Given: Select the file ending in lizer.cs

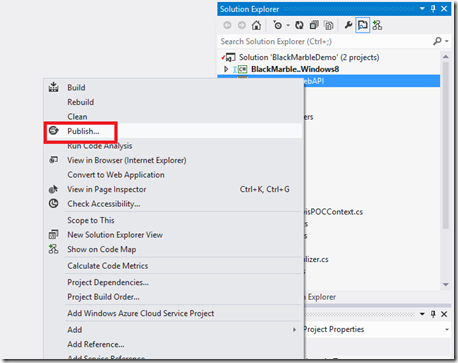Looking at the screenshot, I should coord(316,260).
